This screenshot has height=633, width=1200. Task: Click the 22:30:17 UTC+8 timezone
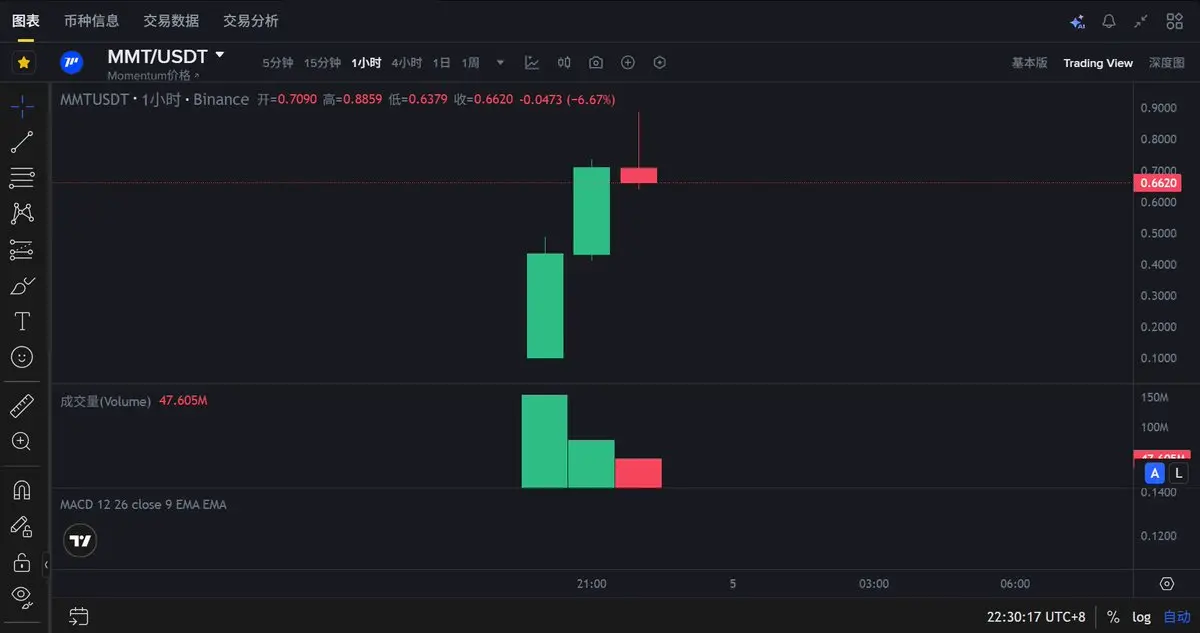coord(1036,617)
